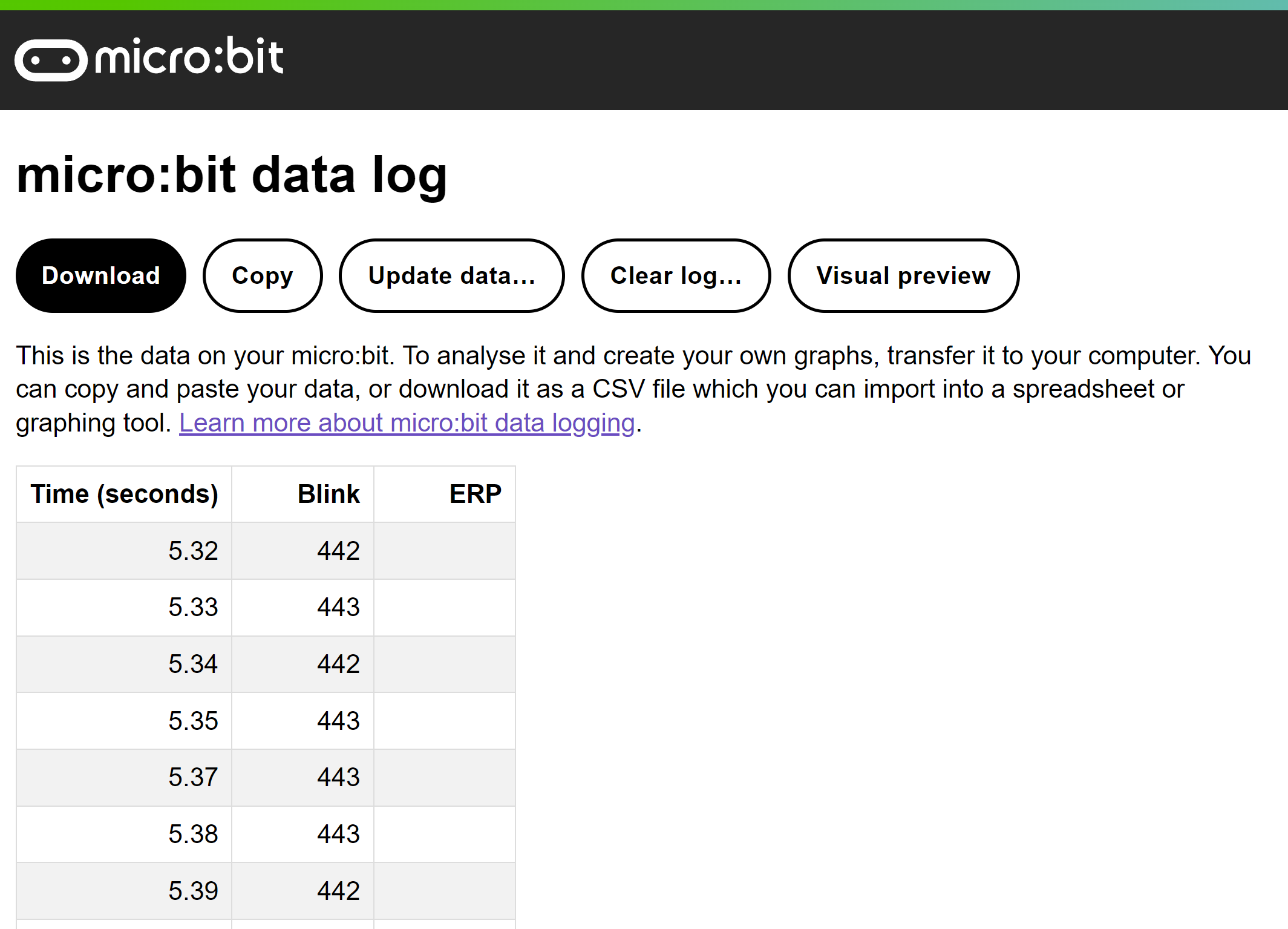The width and height of the screenshot is (1288, 929).
Task: Click Blink value 442 in the 5.32 row
Action: (338, 551)
